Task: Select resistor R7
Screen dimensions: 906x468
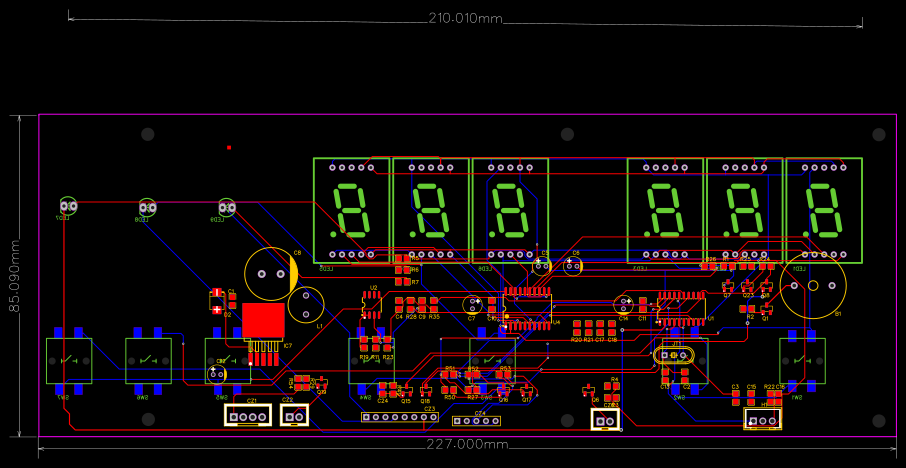Action: coord(403,281)
